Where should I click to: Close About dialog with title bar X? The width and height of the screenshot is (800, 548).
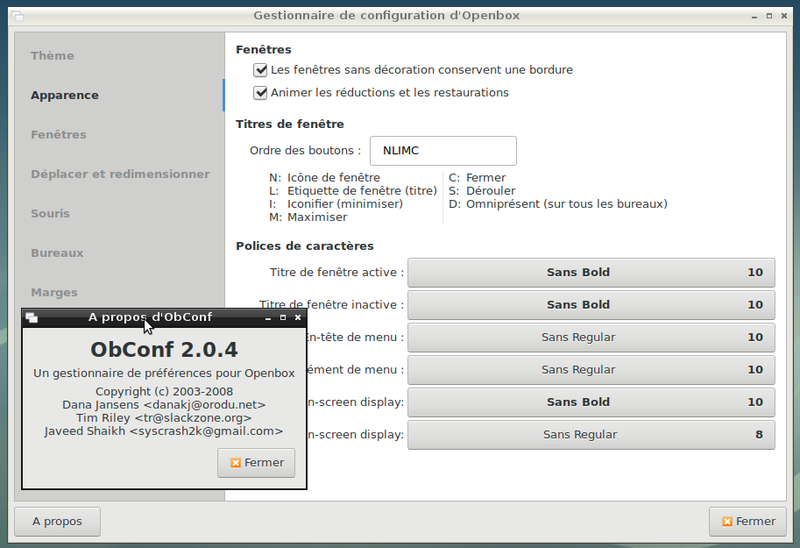click(x=297, y=317)
